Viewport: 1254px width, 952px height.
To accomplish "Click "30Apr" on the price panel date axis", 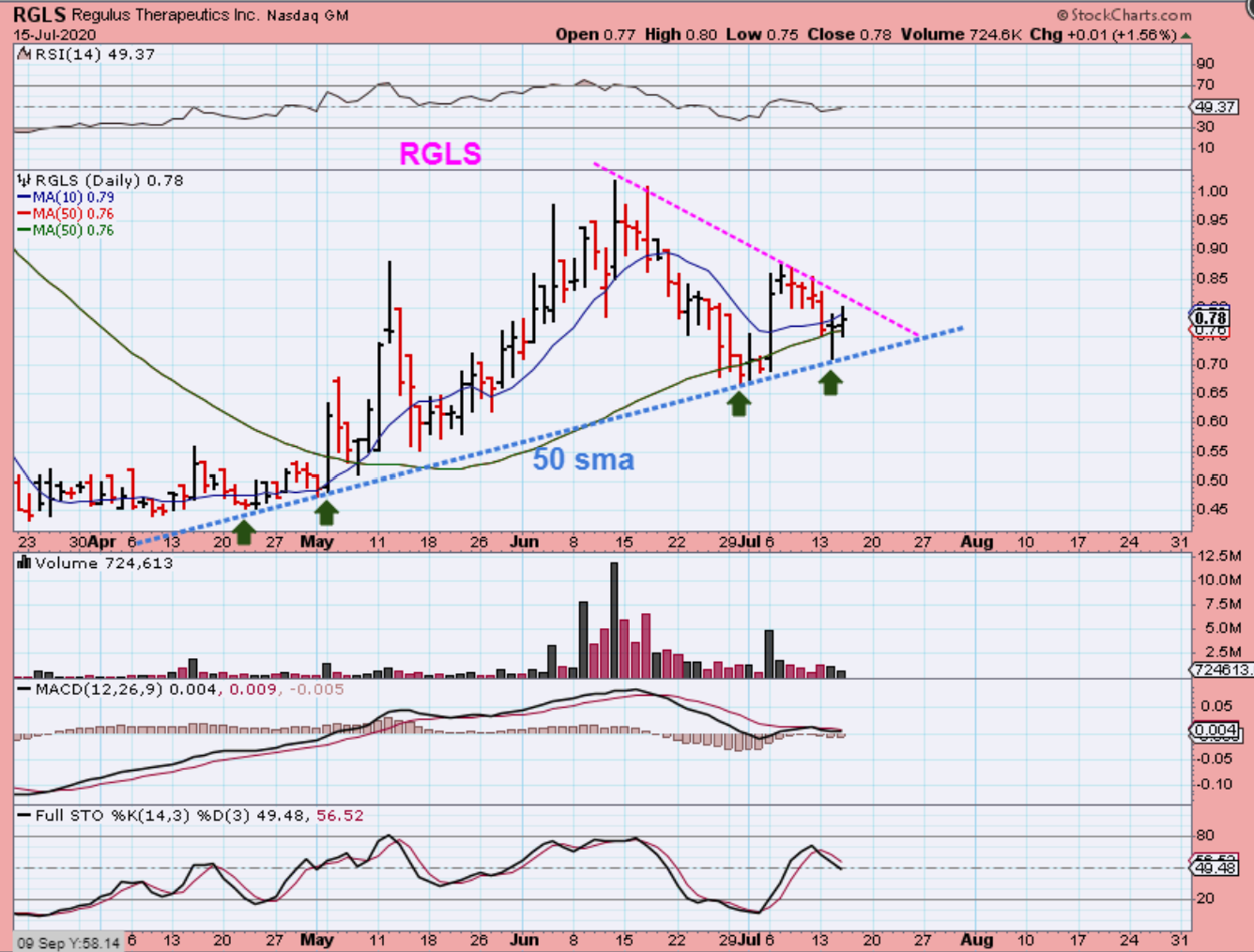I will coord(94,542).
